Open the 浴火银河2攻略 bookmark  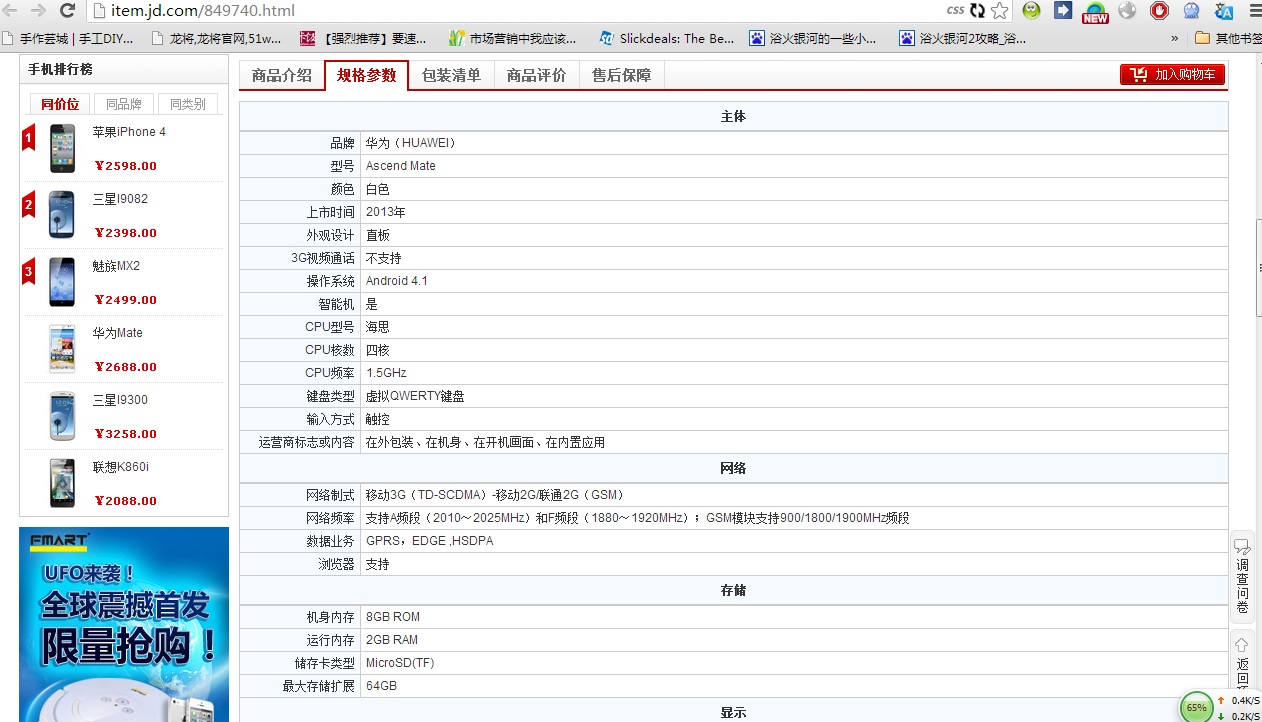[x=963, y=39]
